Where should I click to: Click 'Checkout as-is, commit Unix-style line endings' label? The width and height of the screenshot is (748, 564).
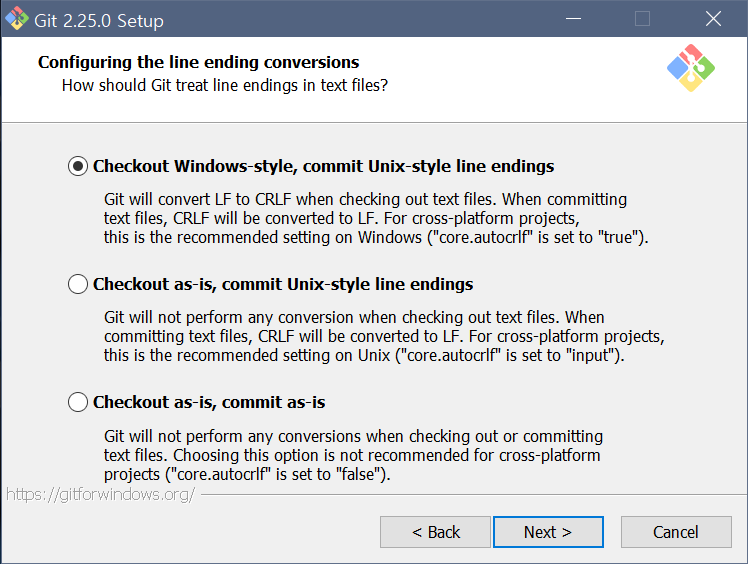click(x=283, y=284)
